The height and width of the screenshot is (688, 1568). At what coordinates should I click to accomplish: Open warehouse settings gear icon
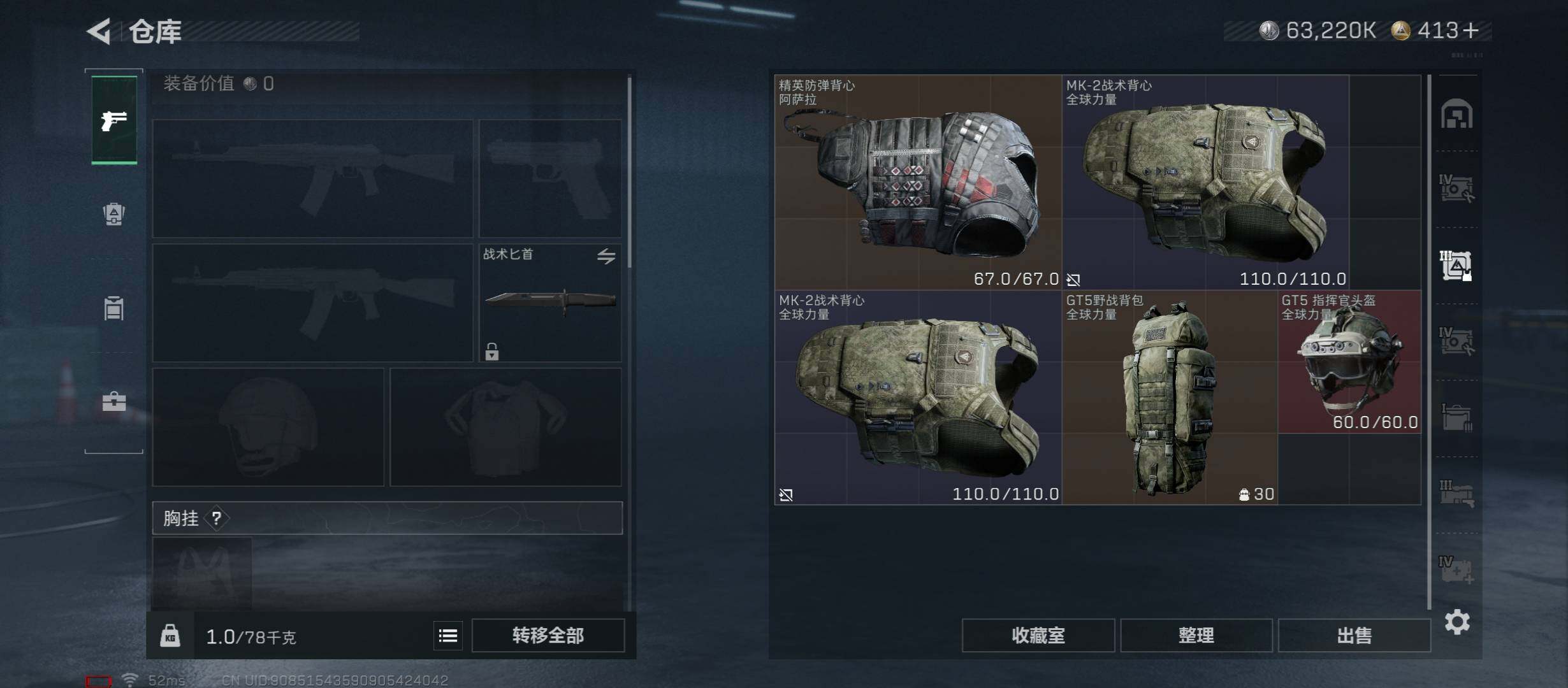1457,622
